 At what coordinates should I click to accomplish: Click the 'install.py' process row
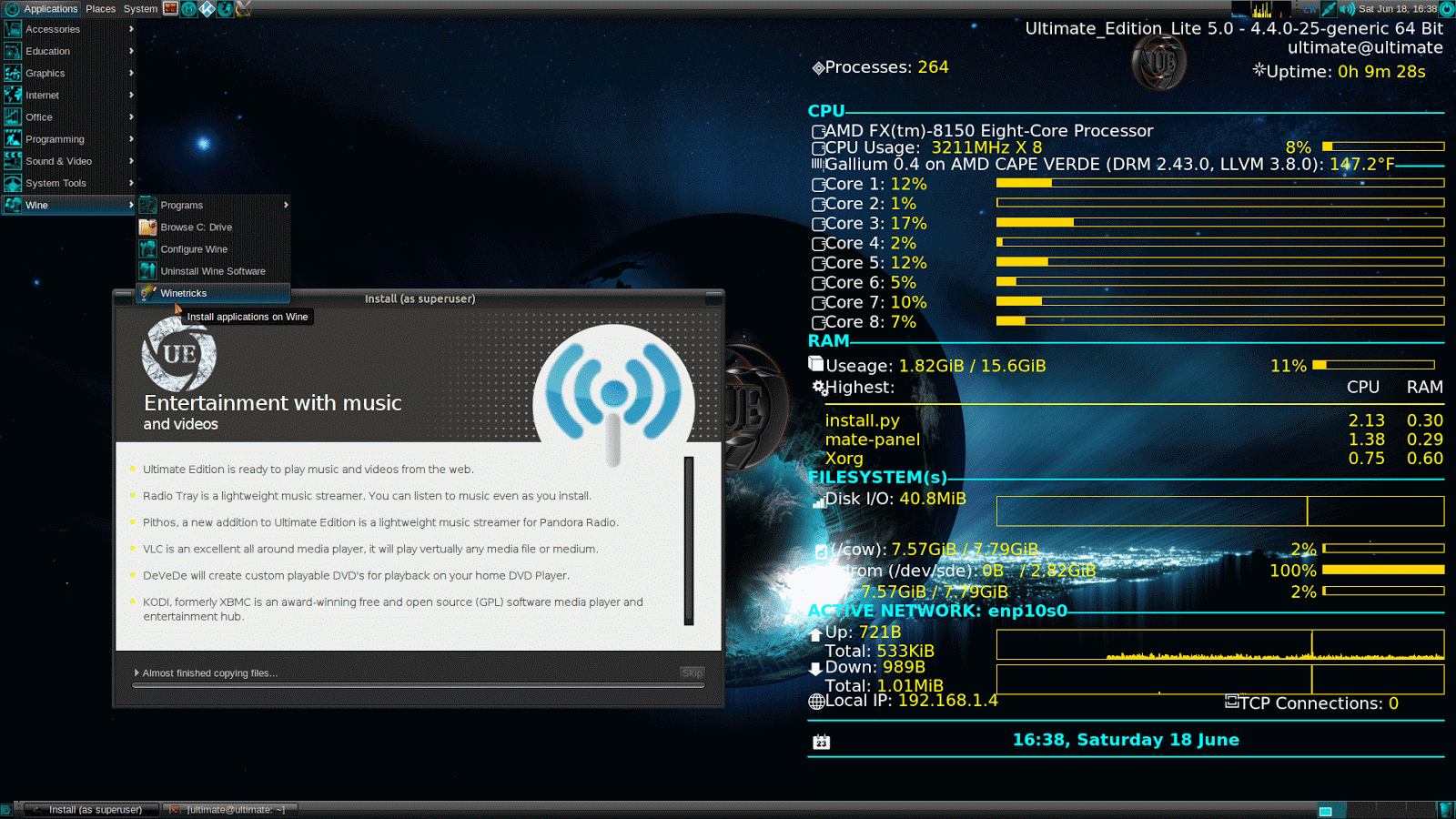[1134, 420]
